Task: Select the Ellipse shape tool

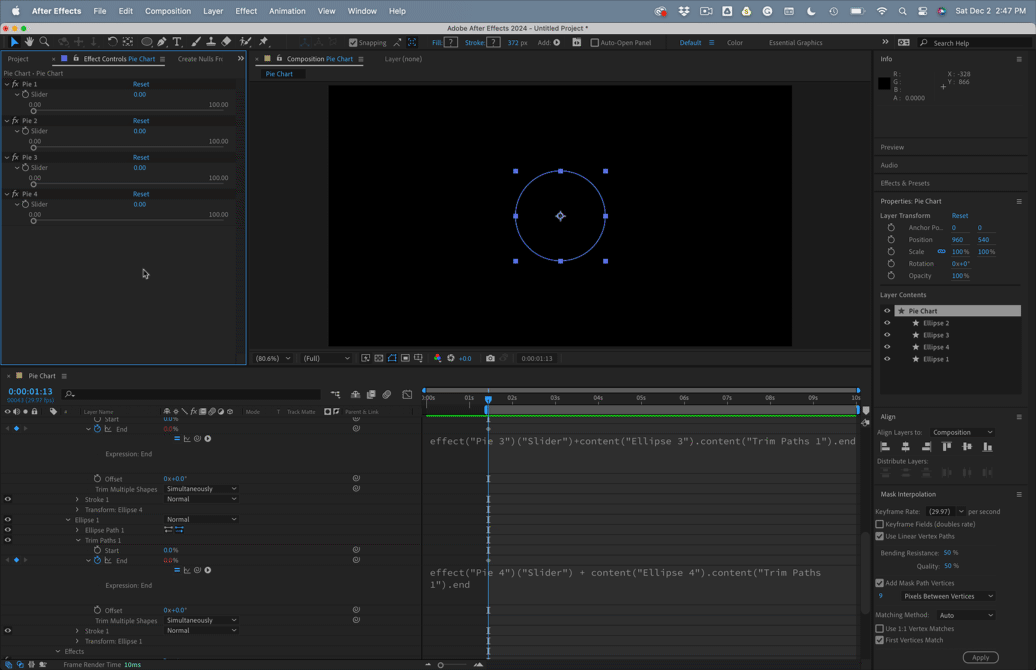Action: coord(147,42)
